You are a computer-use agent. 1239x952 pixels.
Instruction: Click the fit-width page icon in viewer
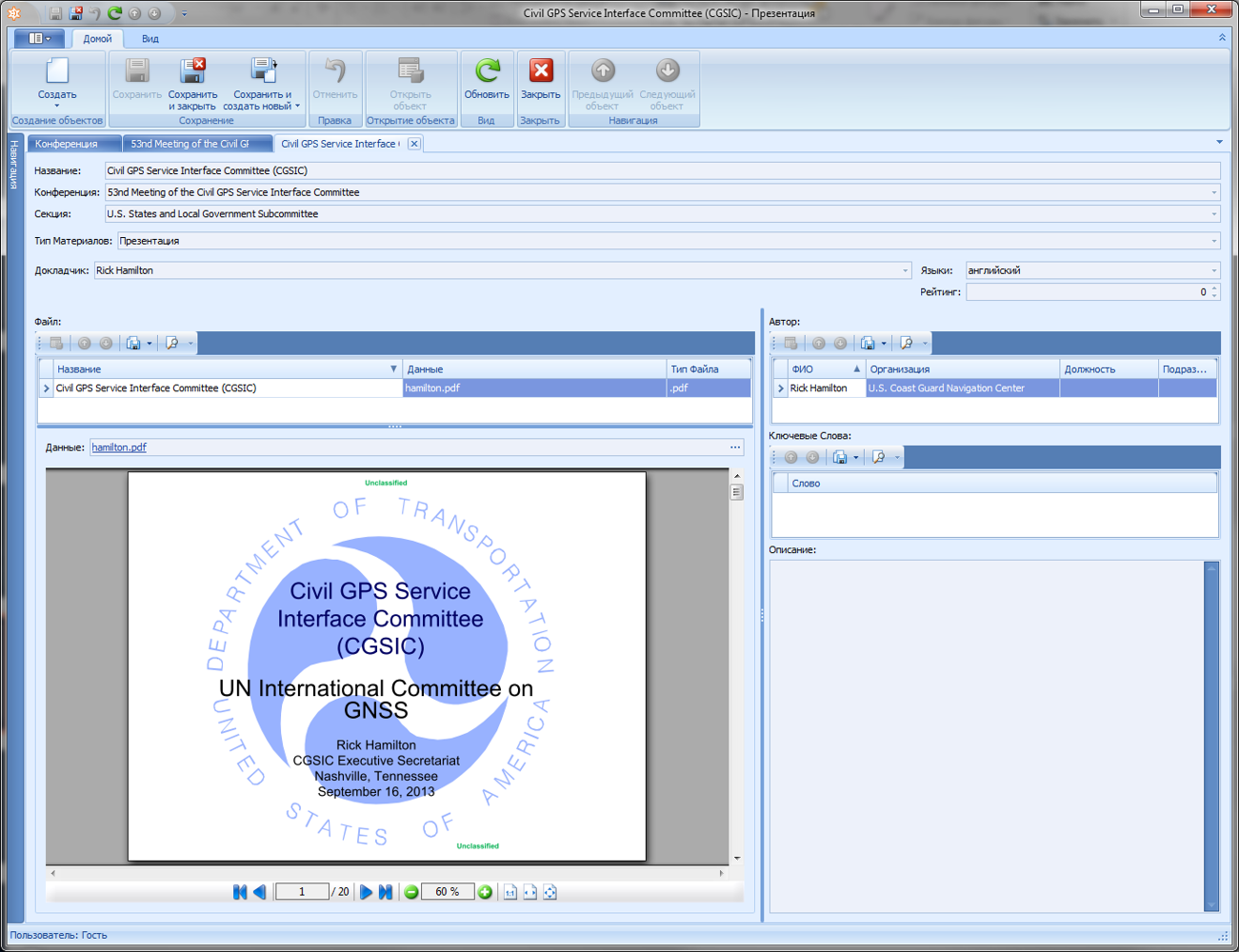[x=530, y=892]
